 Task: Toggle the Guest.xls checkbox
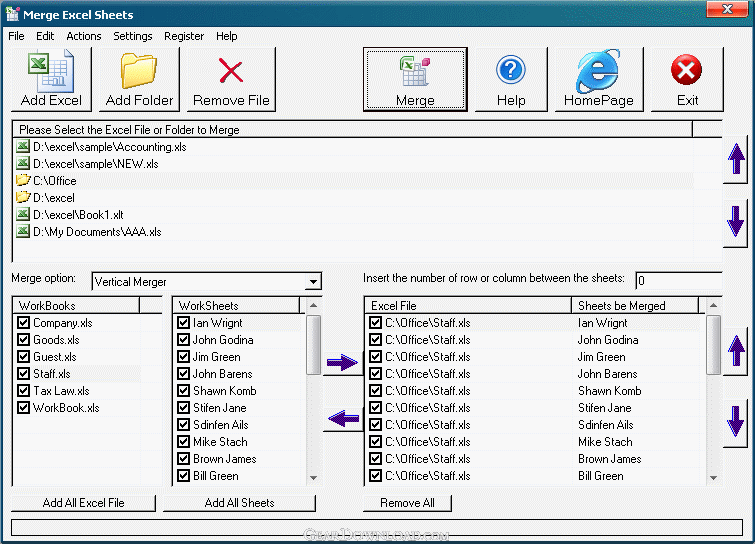(23, 357)
